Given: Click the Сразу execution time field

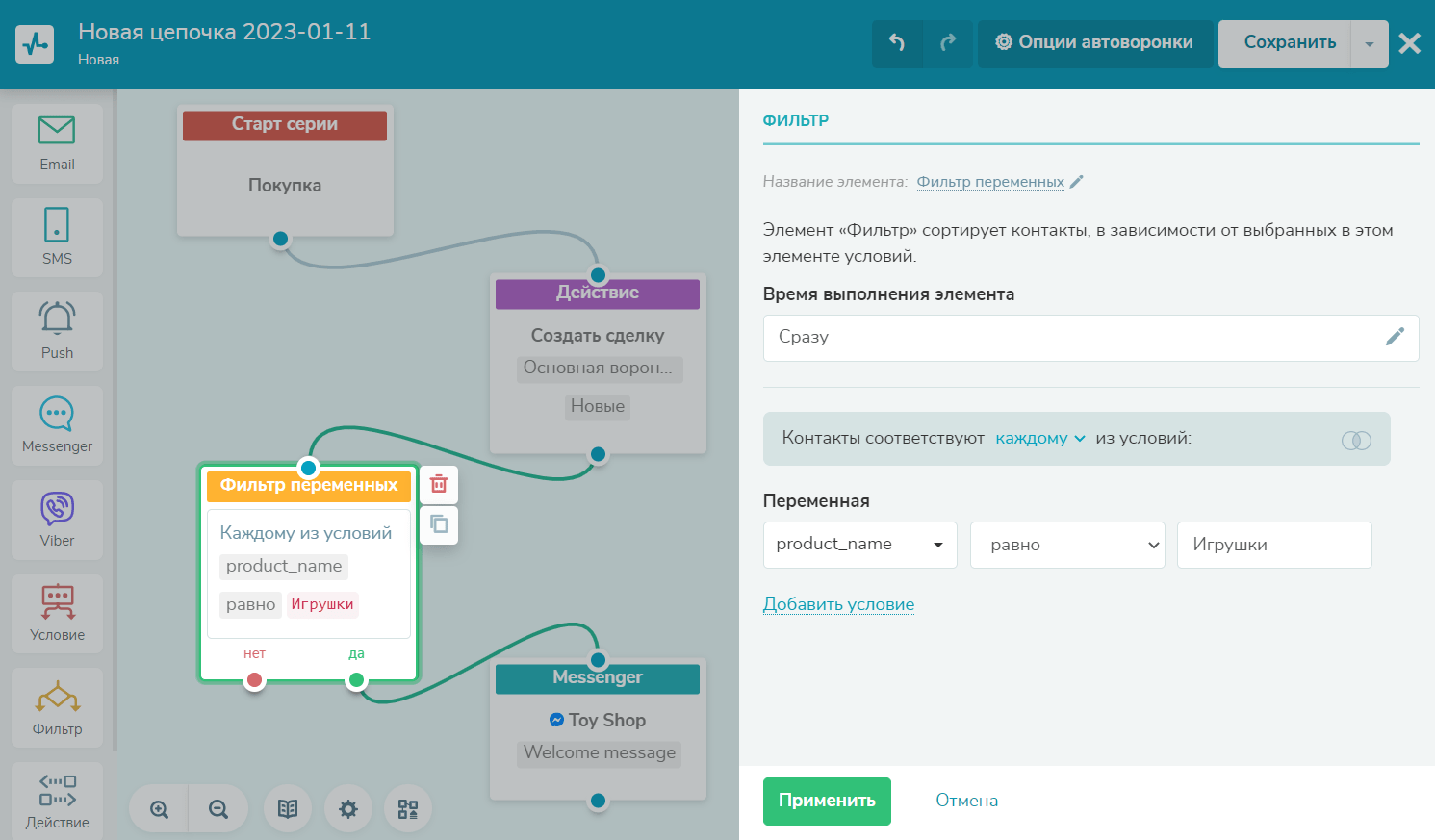Looking at the screenshot, I should click(x=1091, y=338).
